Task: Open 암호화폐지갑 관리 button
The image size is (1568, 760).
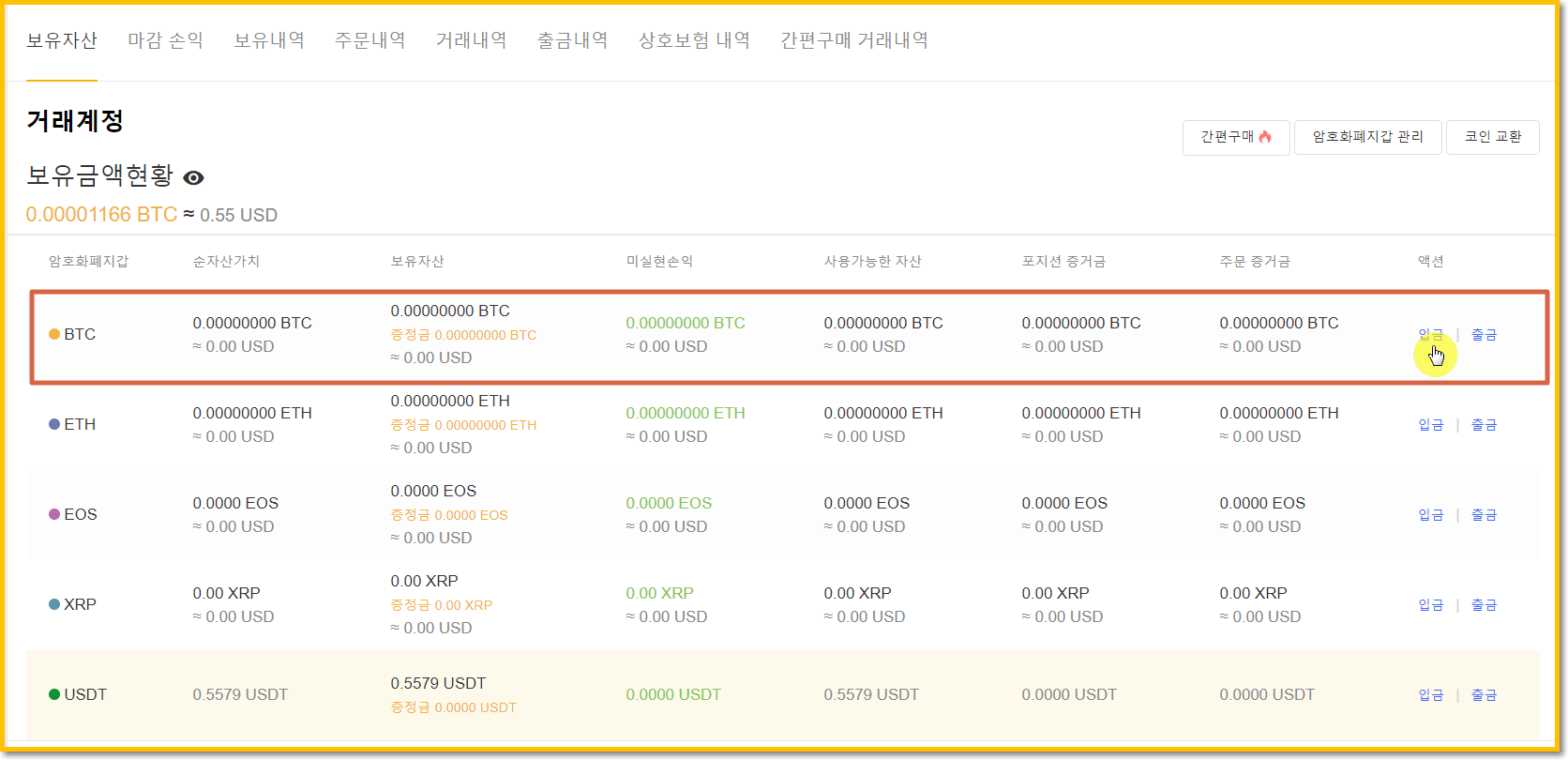Action: 1367,137
